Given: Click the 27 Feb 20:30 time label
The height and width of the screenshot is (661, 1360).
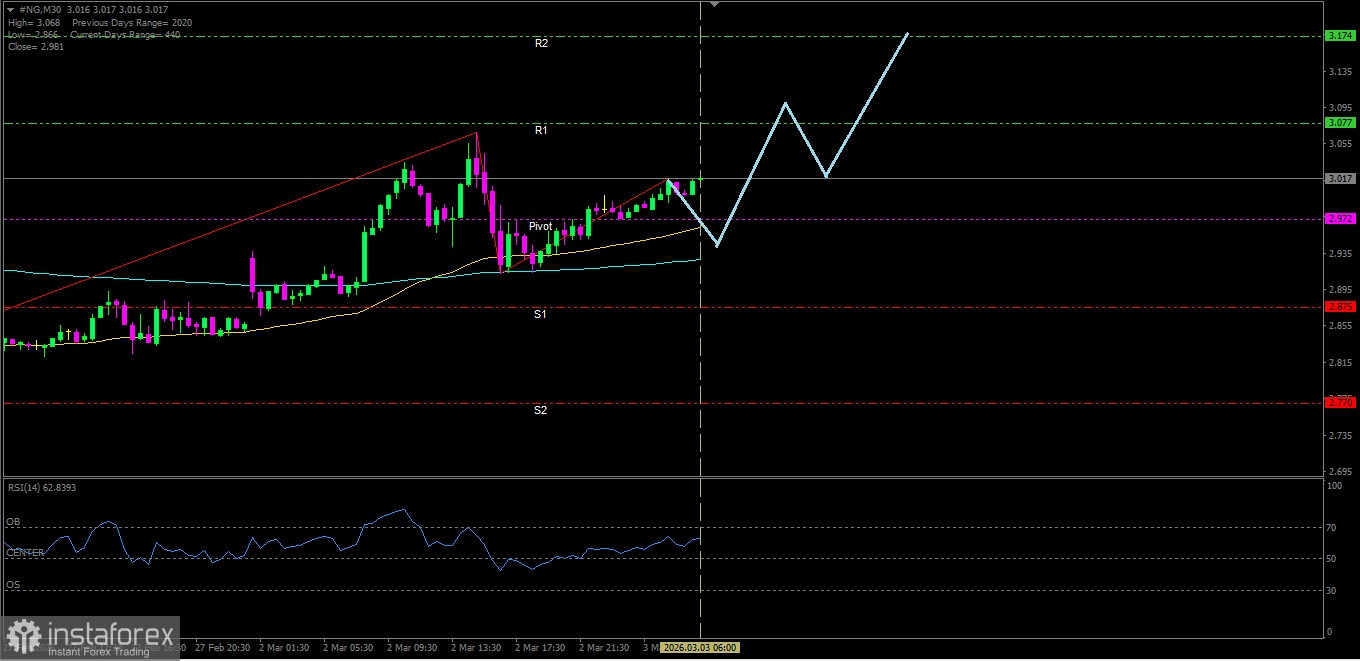Looking at the screenshot, I should 222,648.
